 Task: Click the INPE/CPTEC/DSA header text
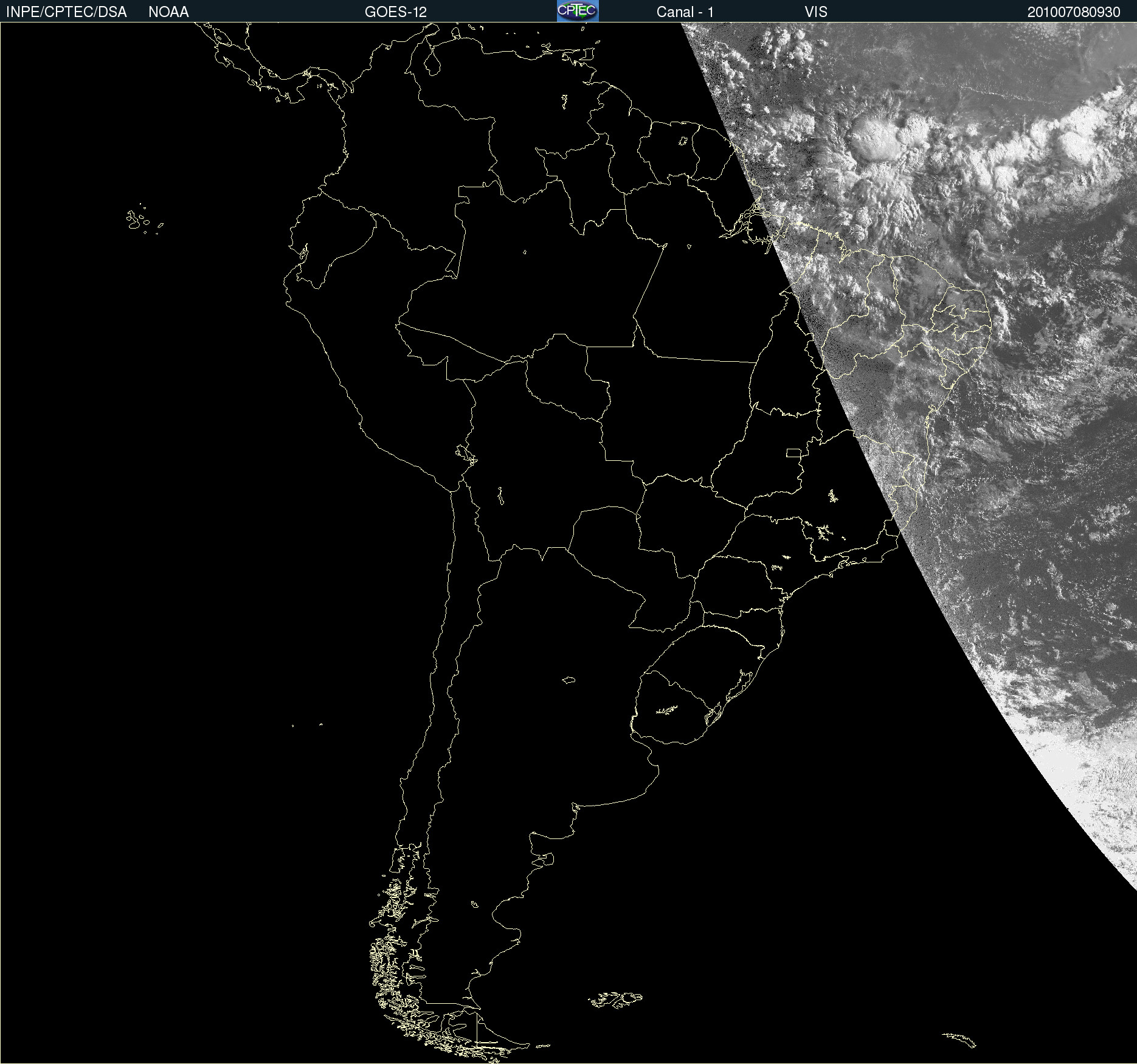pos(66,12)
